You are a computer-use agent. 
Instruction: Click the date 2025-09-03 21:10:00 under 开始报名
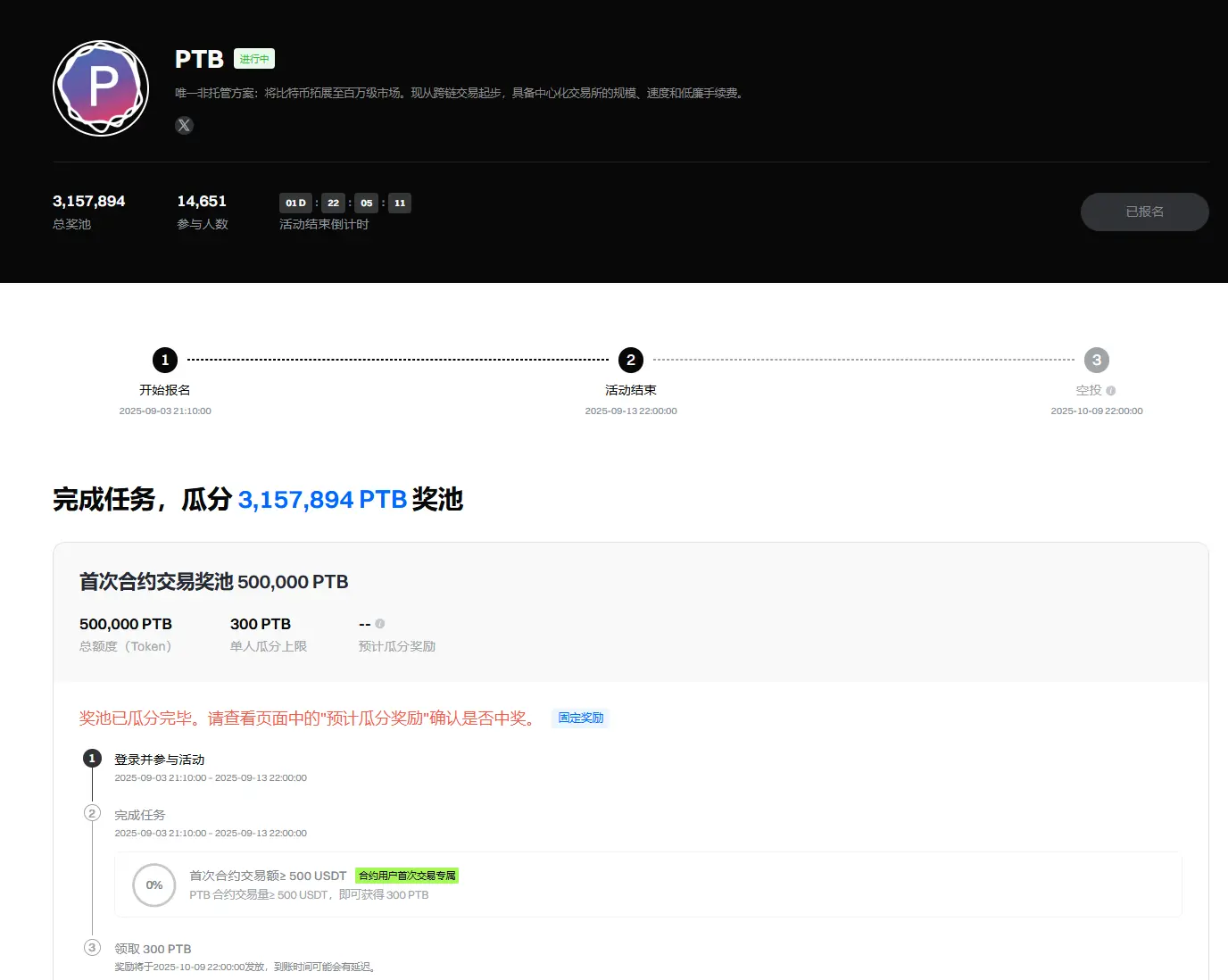pyautogui.click(x=165, y=411)
